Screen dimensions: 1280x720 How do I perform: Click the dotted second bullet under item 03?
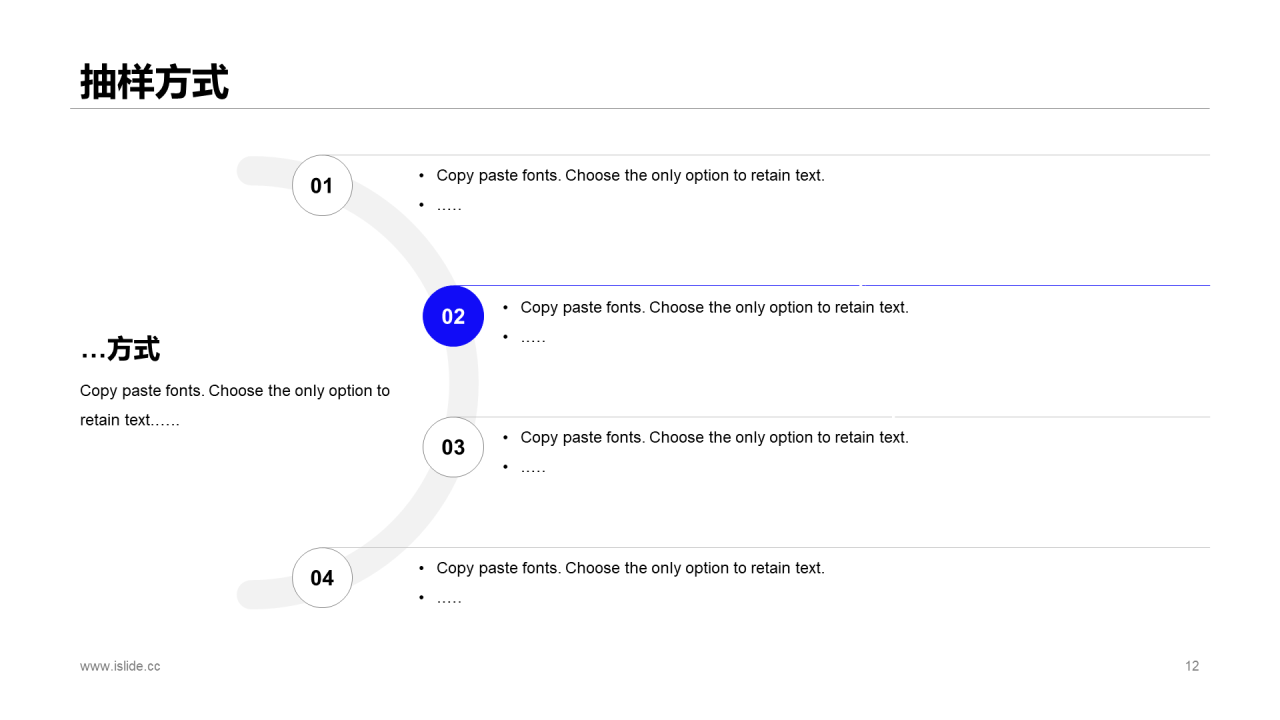(533, 468)
